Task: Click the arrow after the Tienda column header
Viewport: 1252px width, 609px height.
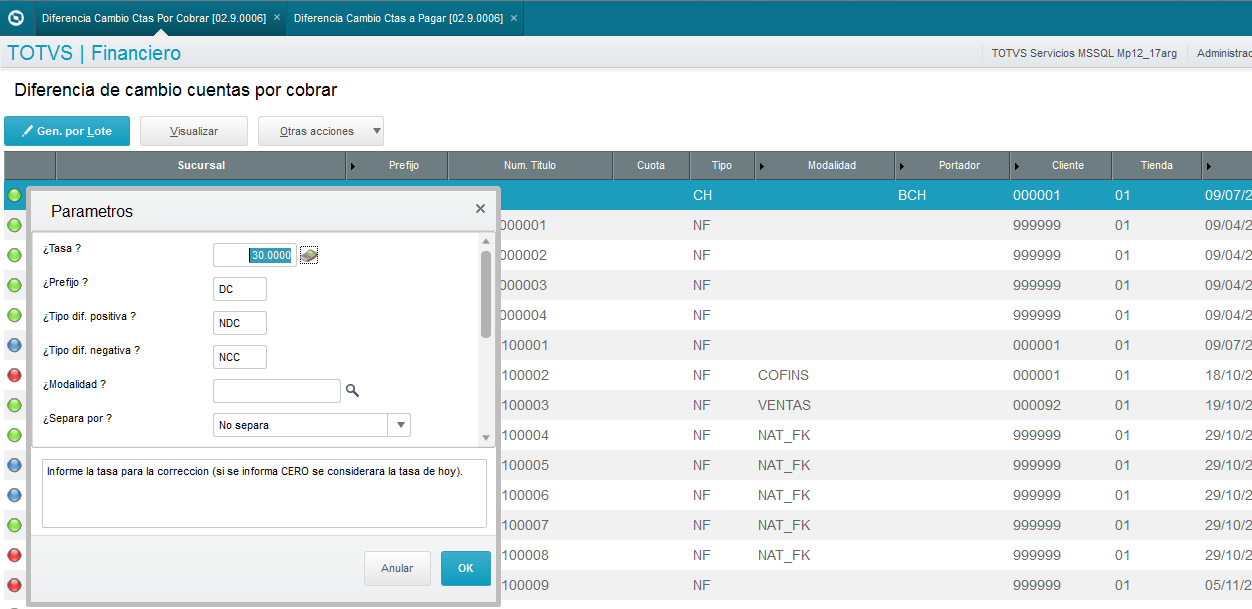Action: (x=1209, y=166)
